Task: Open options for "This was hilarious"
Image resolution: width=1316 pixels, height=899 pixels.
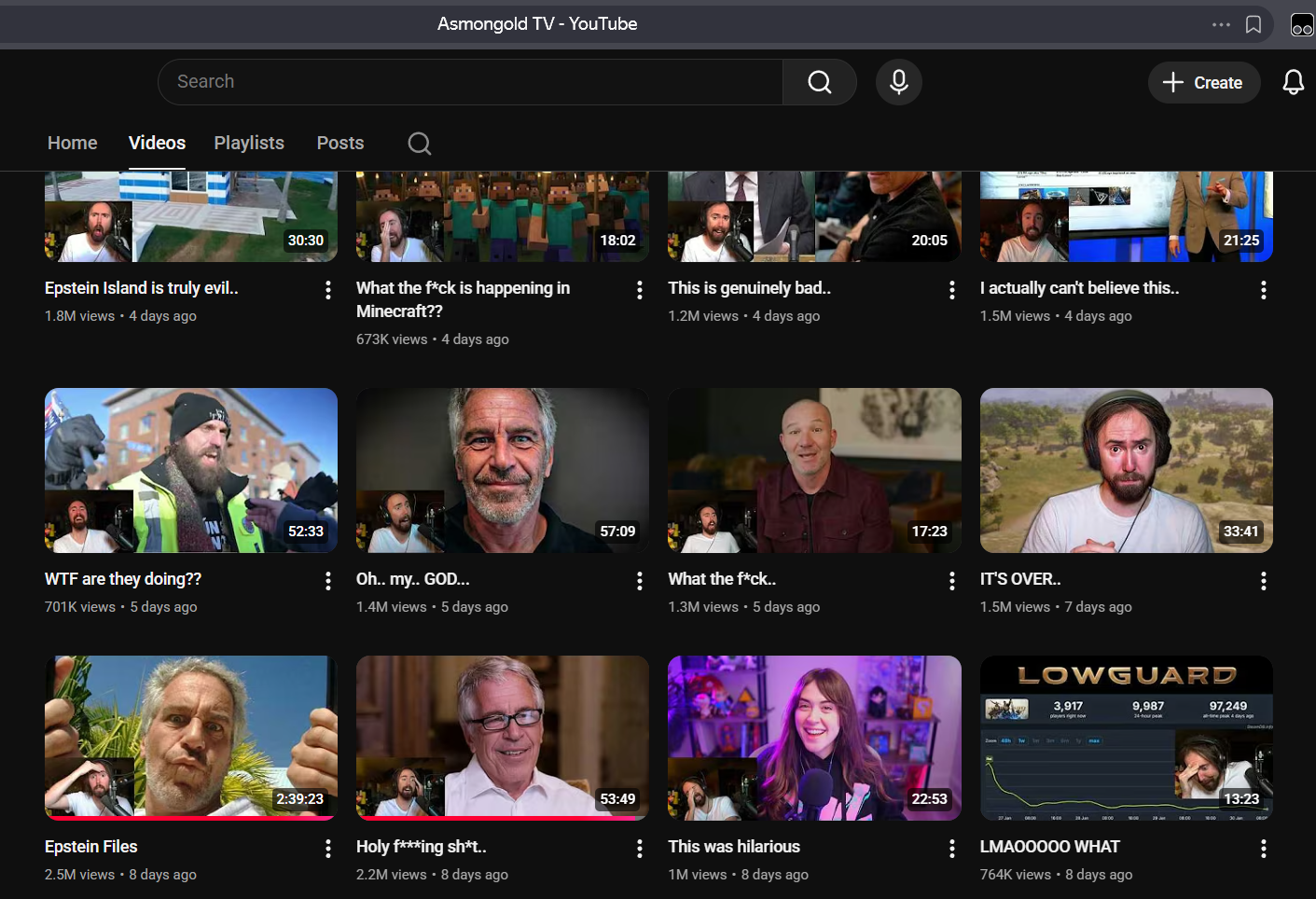Action: pyautogui.click(x=952, y=849)
